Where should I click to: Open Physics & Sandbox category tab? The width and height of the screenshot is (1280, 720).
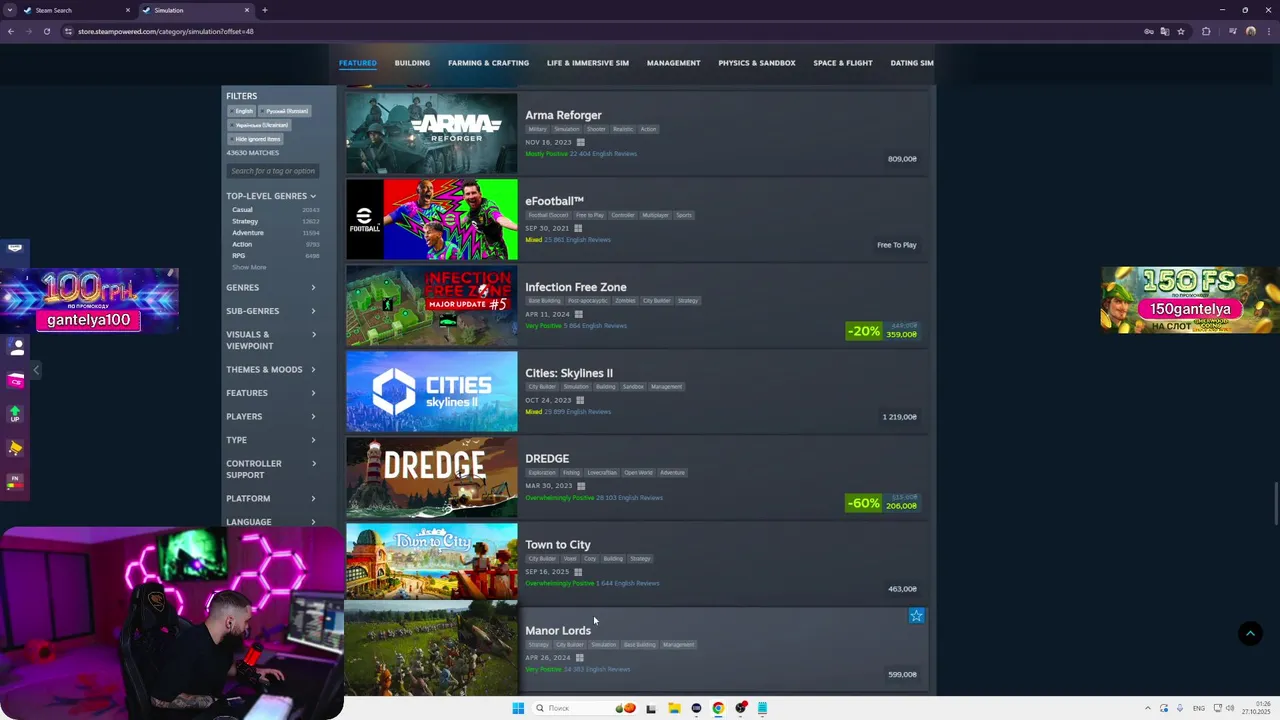click(757, 63)
